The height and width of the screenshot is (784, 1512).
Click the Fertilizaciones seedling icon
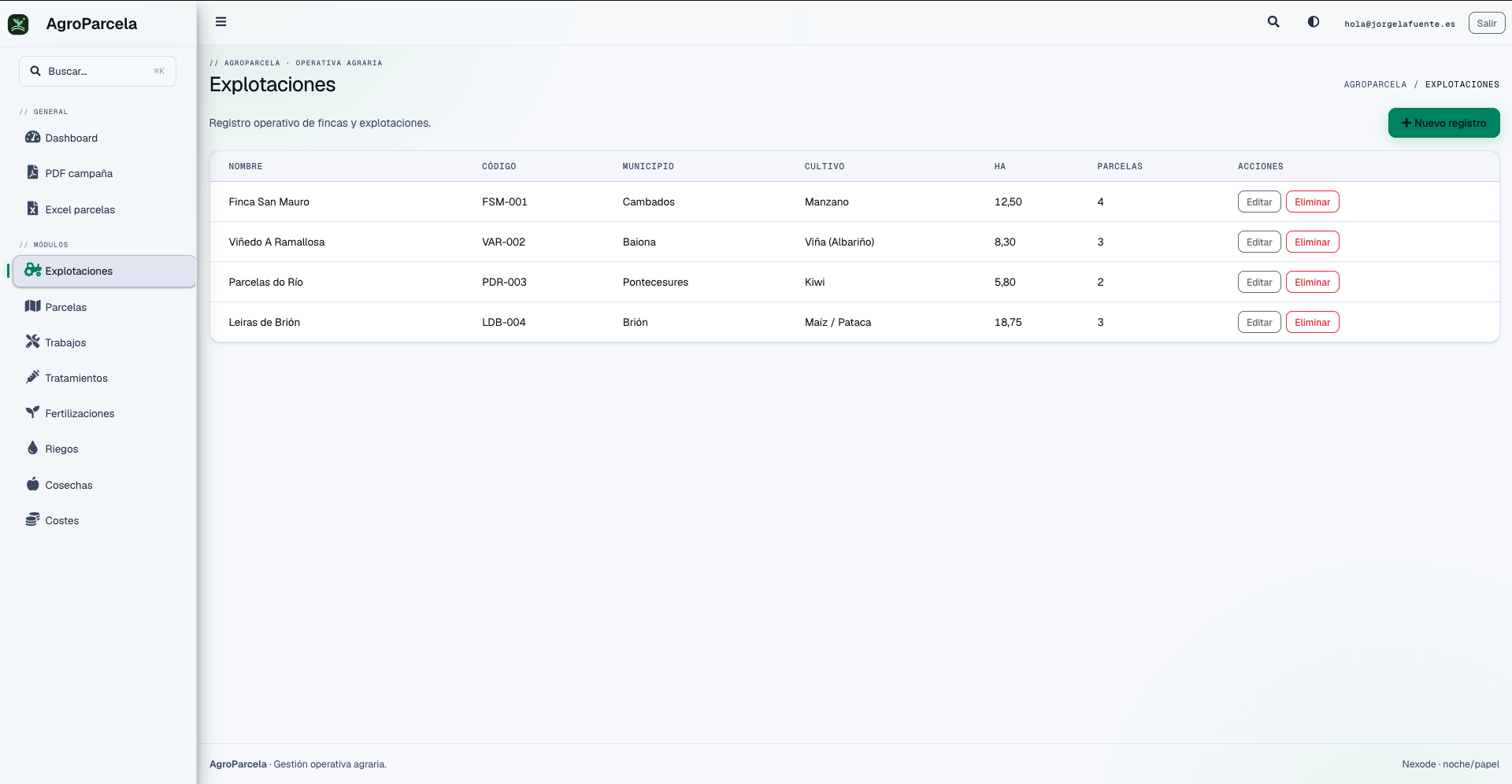[32, 412]
